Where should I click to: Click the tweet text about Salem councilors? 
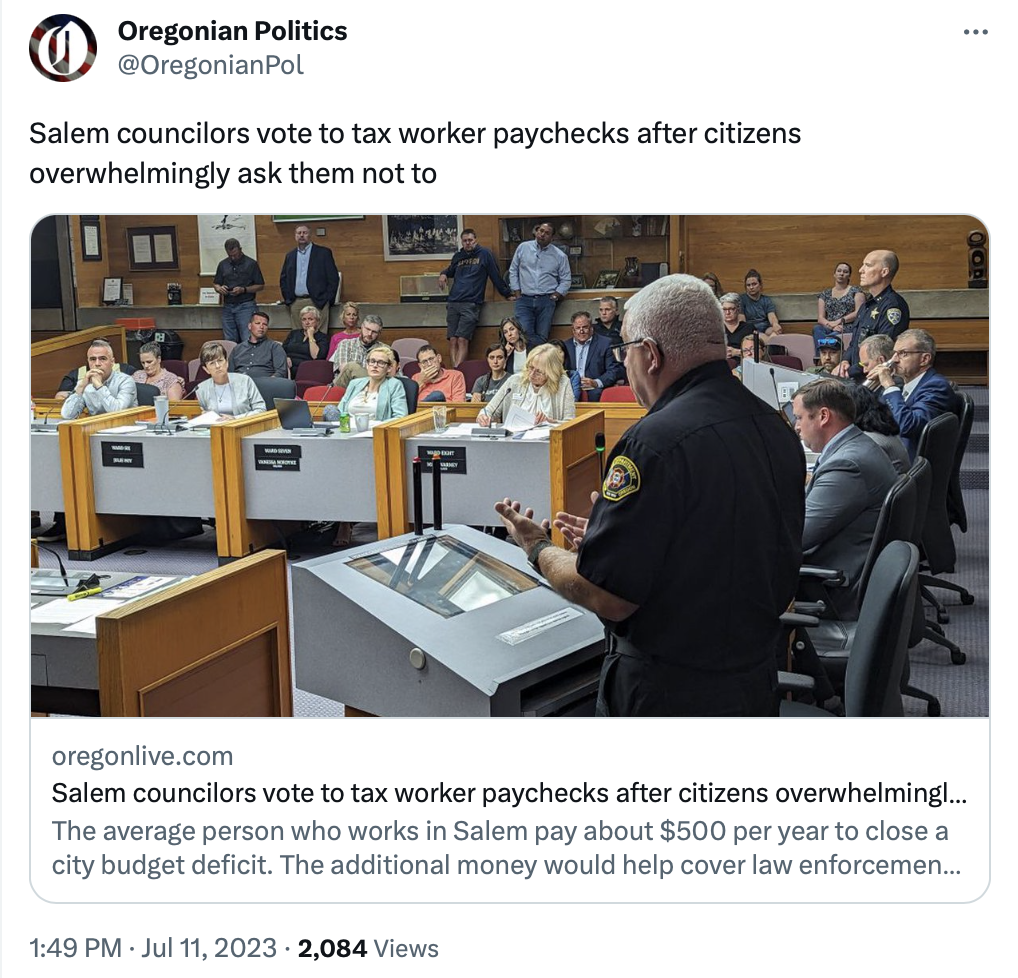(x=415, y=153)
